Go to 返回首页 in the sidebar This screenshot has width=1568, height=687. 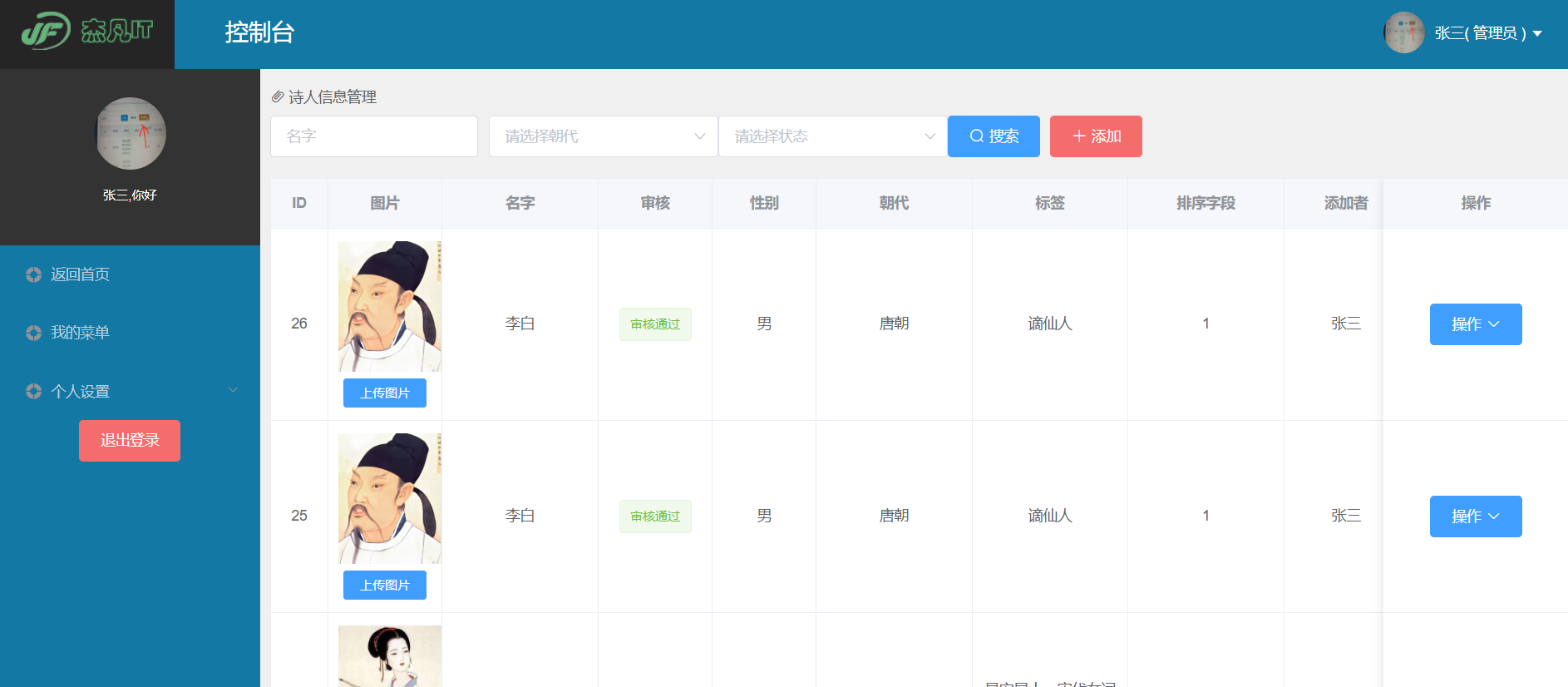(x=80, y=274)
